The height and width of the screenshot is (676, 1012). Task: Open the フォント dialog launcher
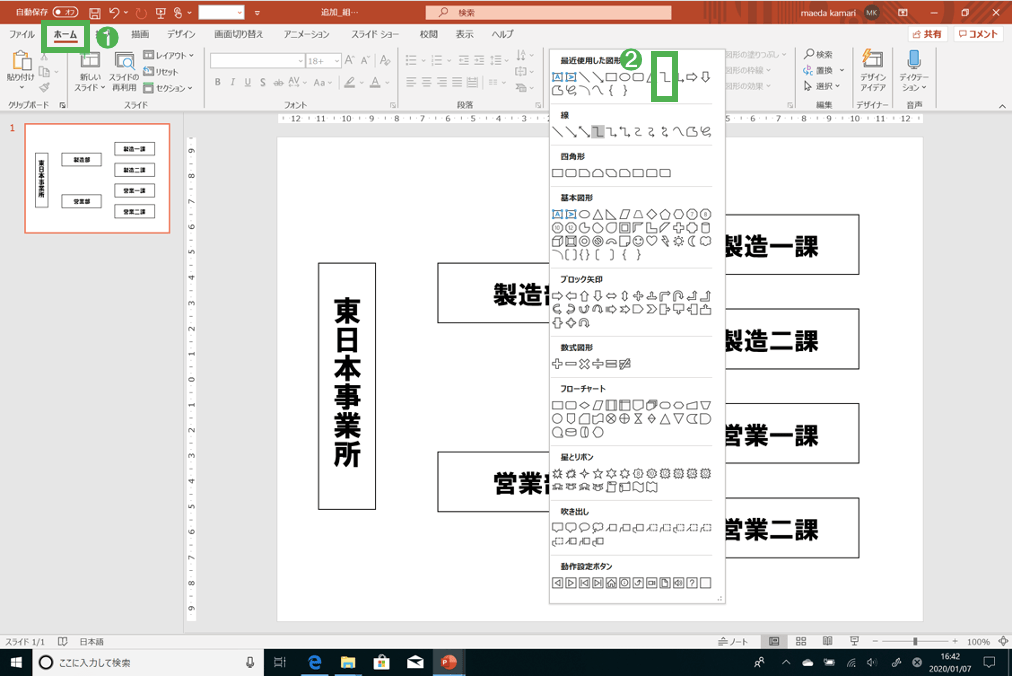[x=393, y=105]
